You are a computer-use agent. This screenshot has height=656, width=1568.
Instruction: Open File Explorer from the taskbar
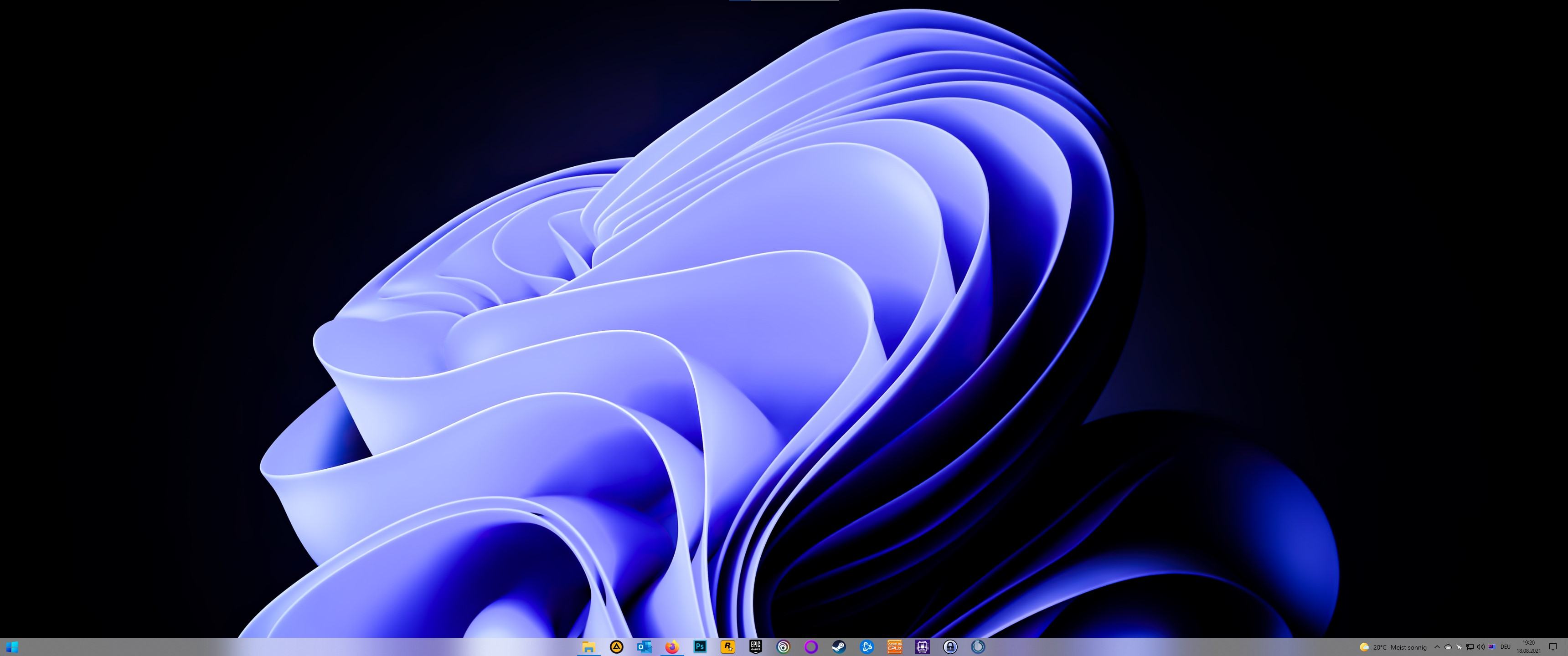click(x=588, y=647)
